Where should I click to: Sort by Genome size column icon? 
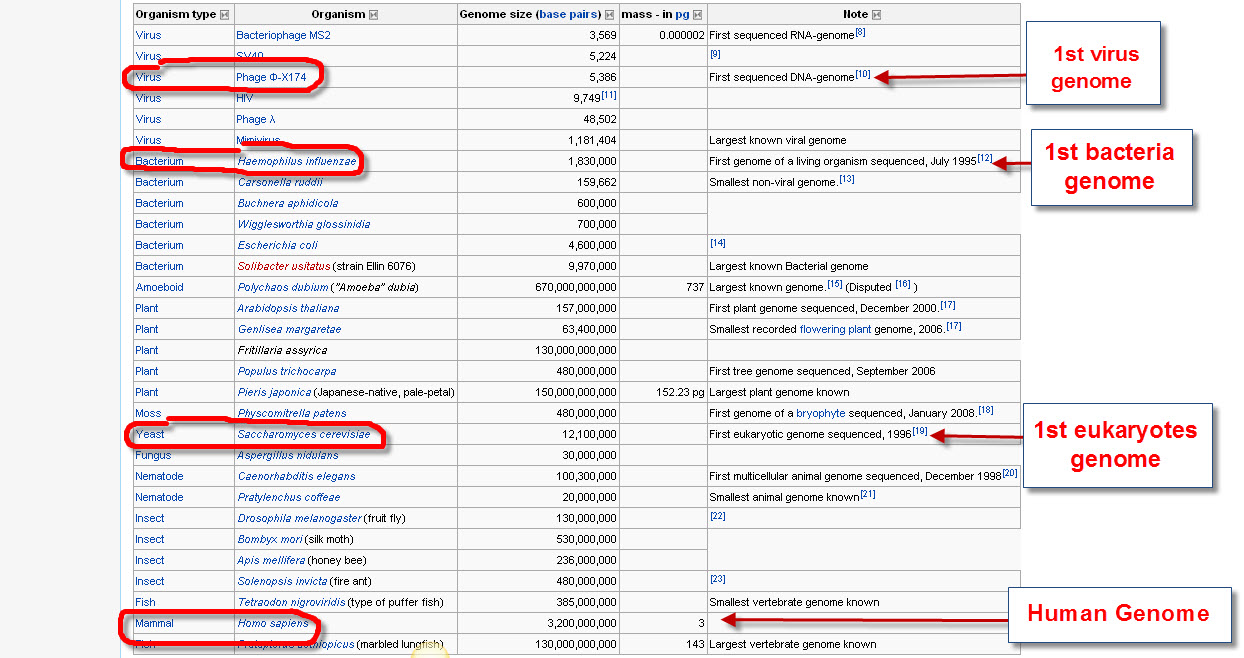pos(610,15)
